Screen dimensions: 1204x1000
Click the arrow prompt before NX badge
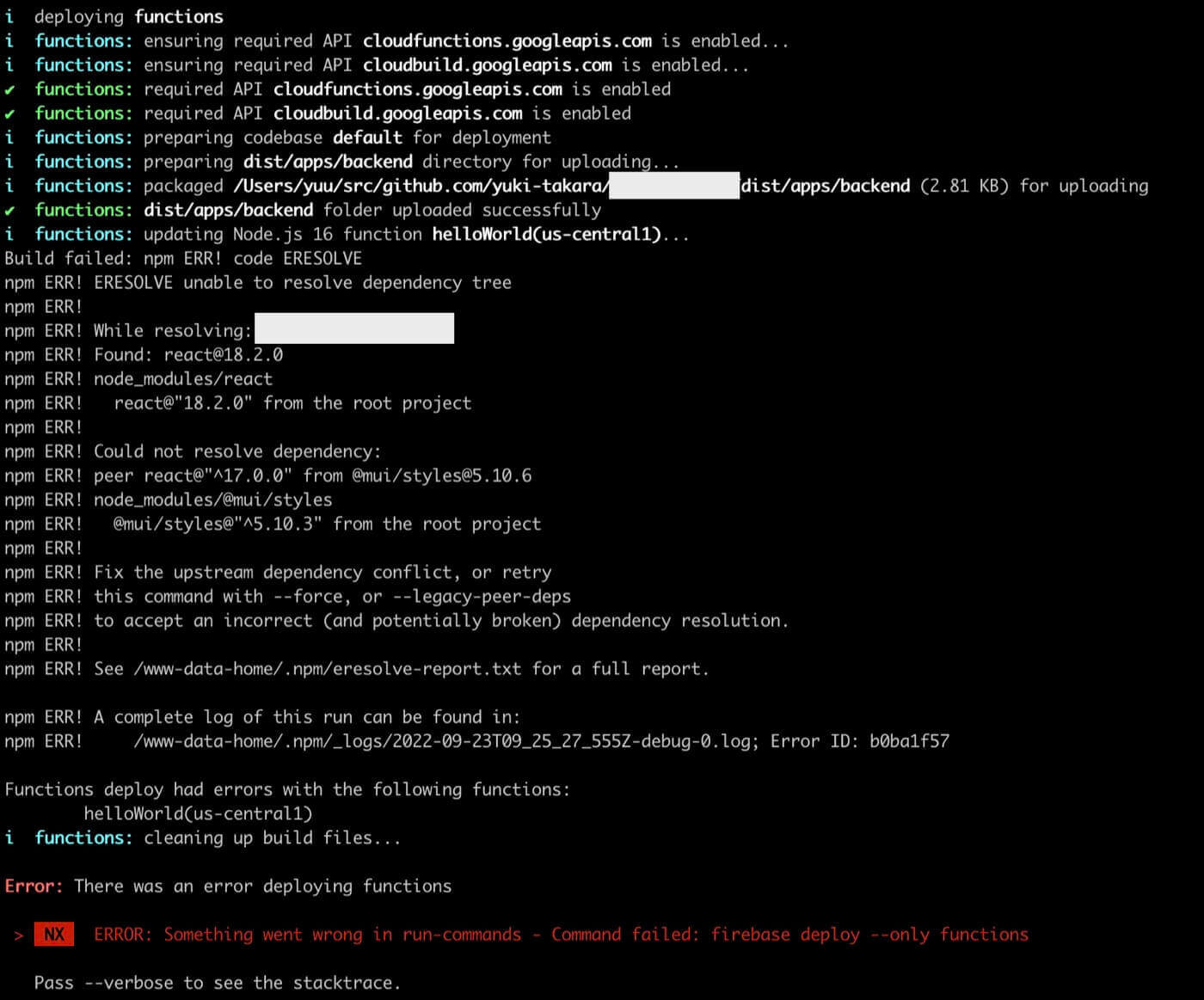point(18,935)
